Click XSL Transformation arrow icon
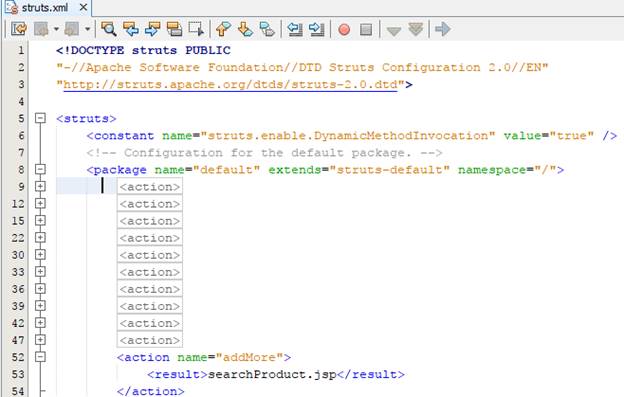Image resolution: width=624 pixels, height=397 pixels. (443, 29)
